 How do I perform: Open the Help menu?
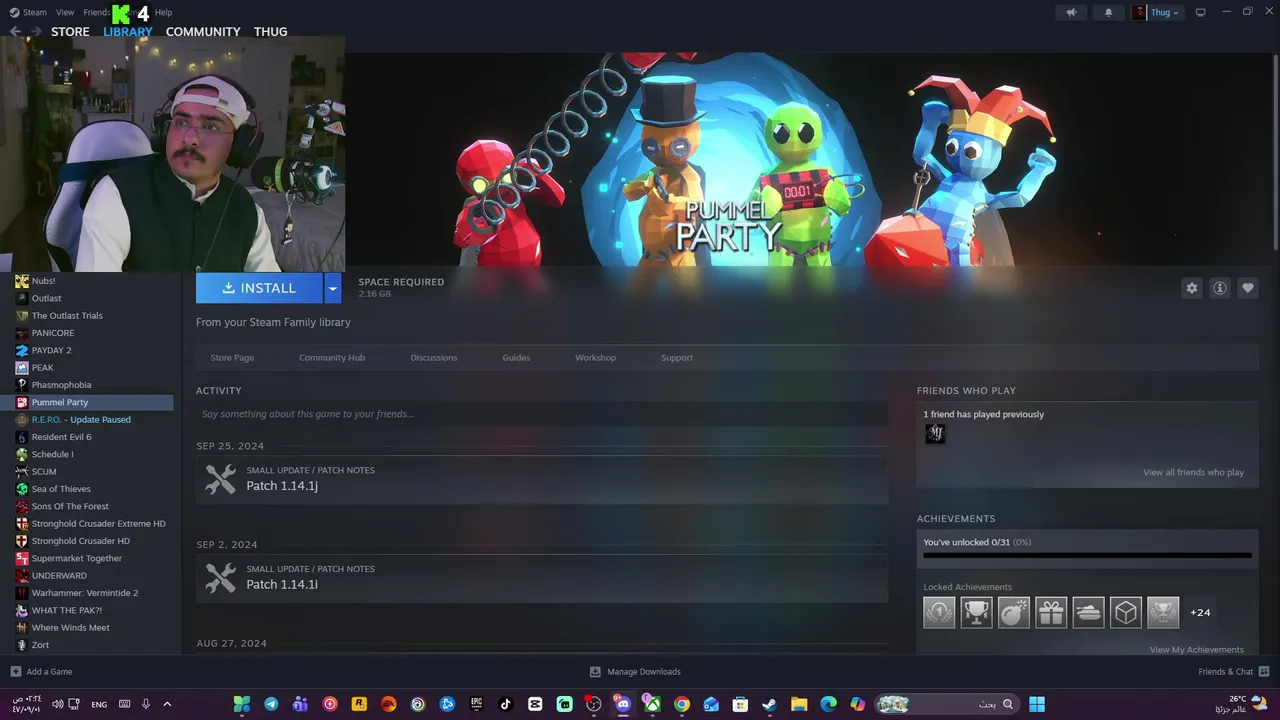point(163,12)
